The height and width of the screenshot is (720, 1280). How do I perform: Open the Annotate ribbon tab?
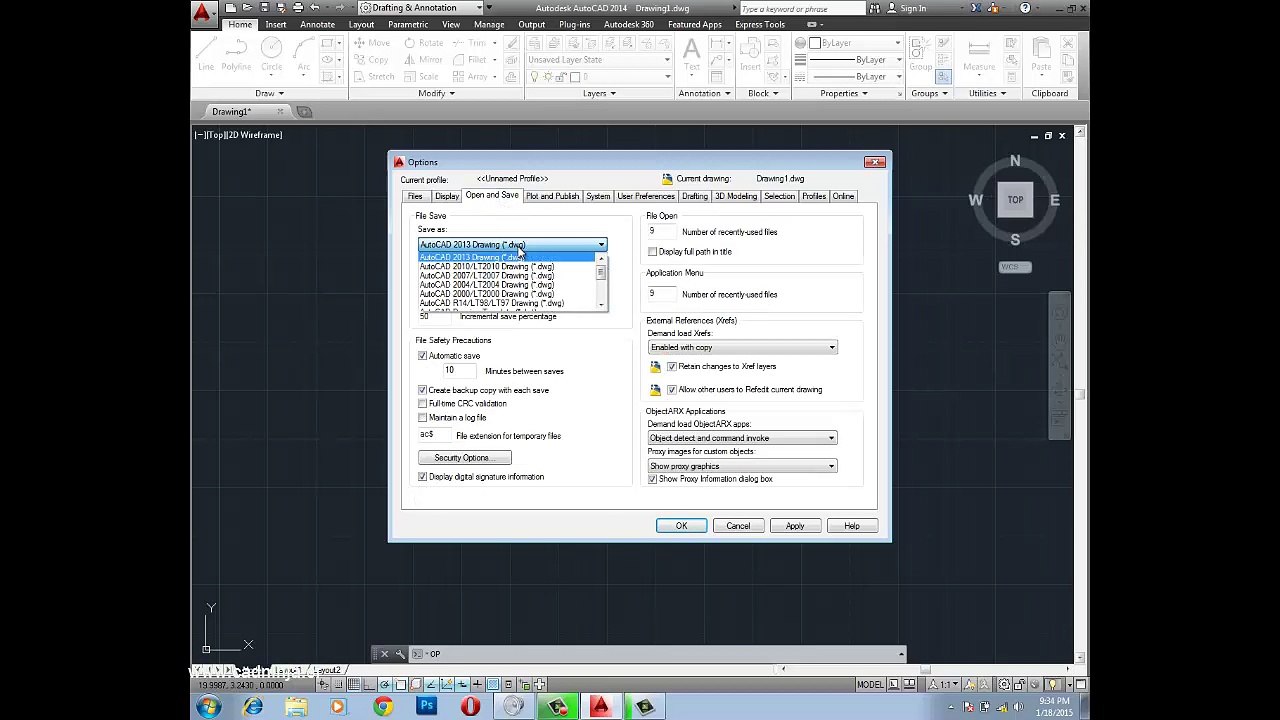318,25
